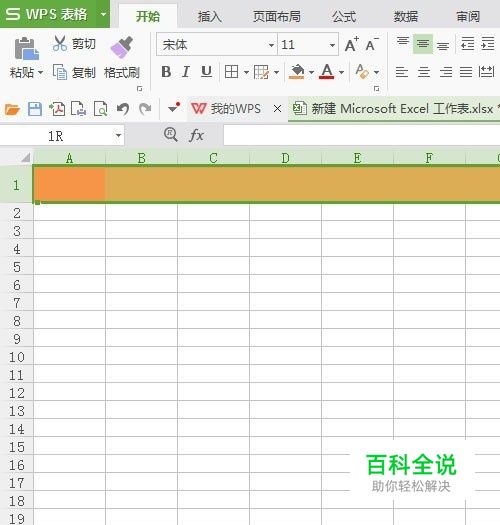Viewport: 500px width, 525px height.
Task: Open the 页面布局 tab
Action: click(x=277, y=16)
